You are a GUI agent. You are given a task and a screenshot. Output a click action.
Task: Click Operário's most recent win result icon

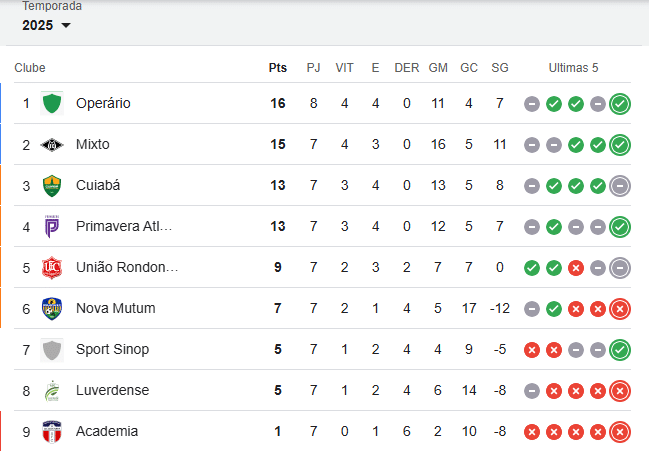pos(620,103)
